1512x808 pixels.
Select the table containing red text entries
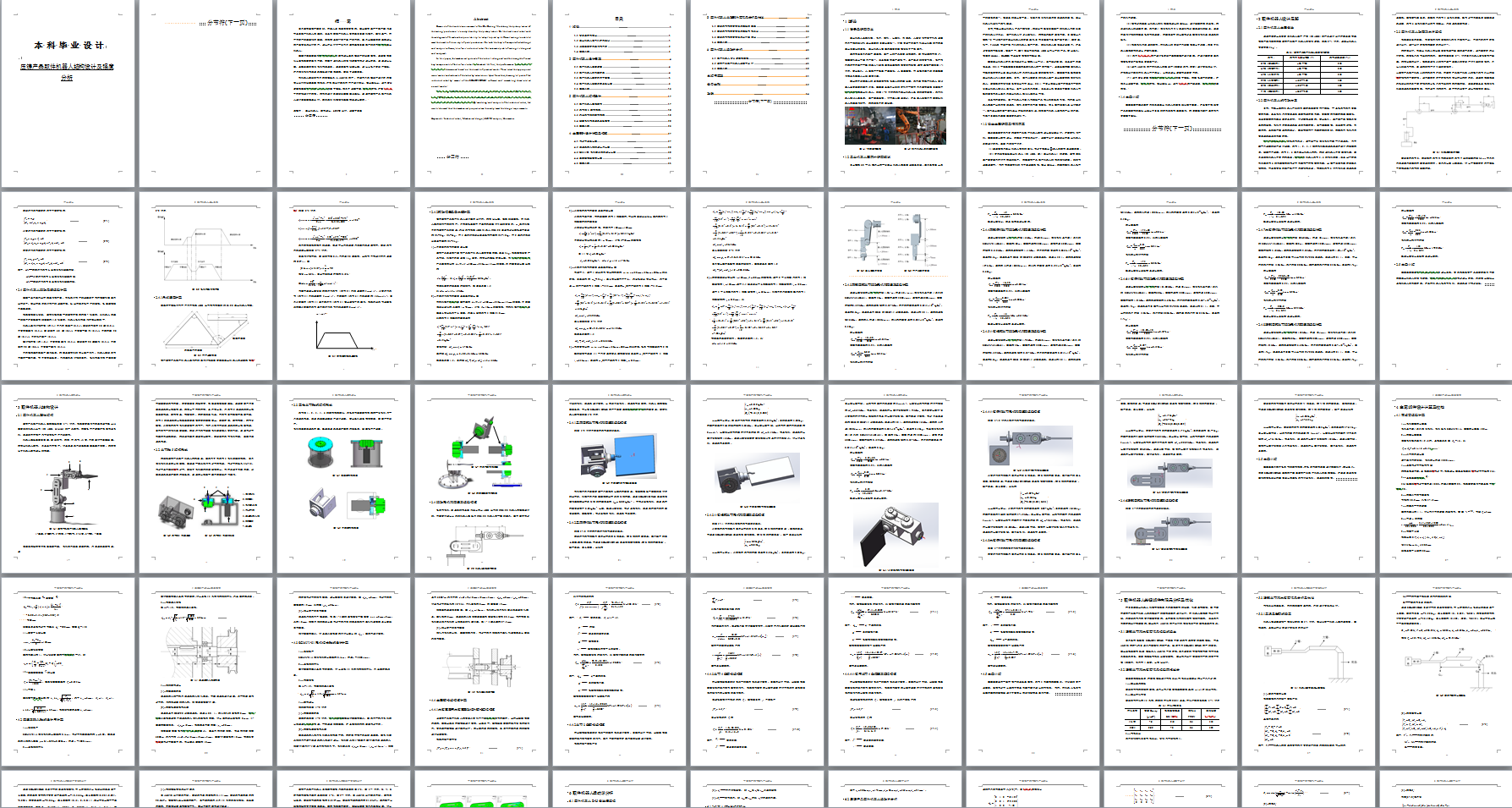pyautogui.click(x=1170, y=717)
